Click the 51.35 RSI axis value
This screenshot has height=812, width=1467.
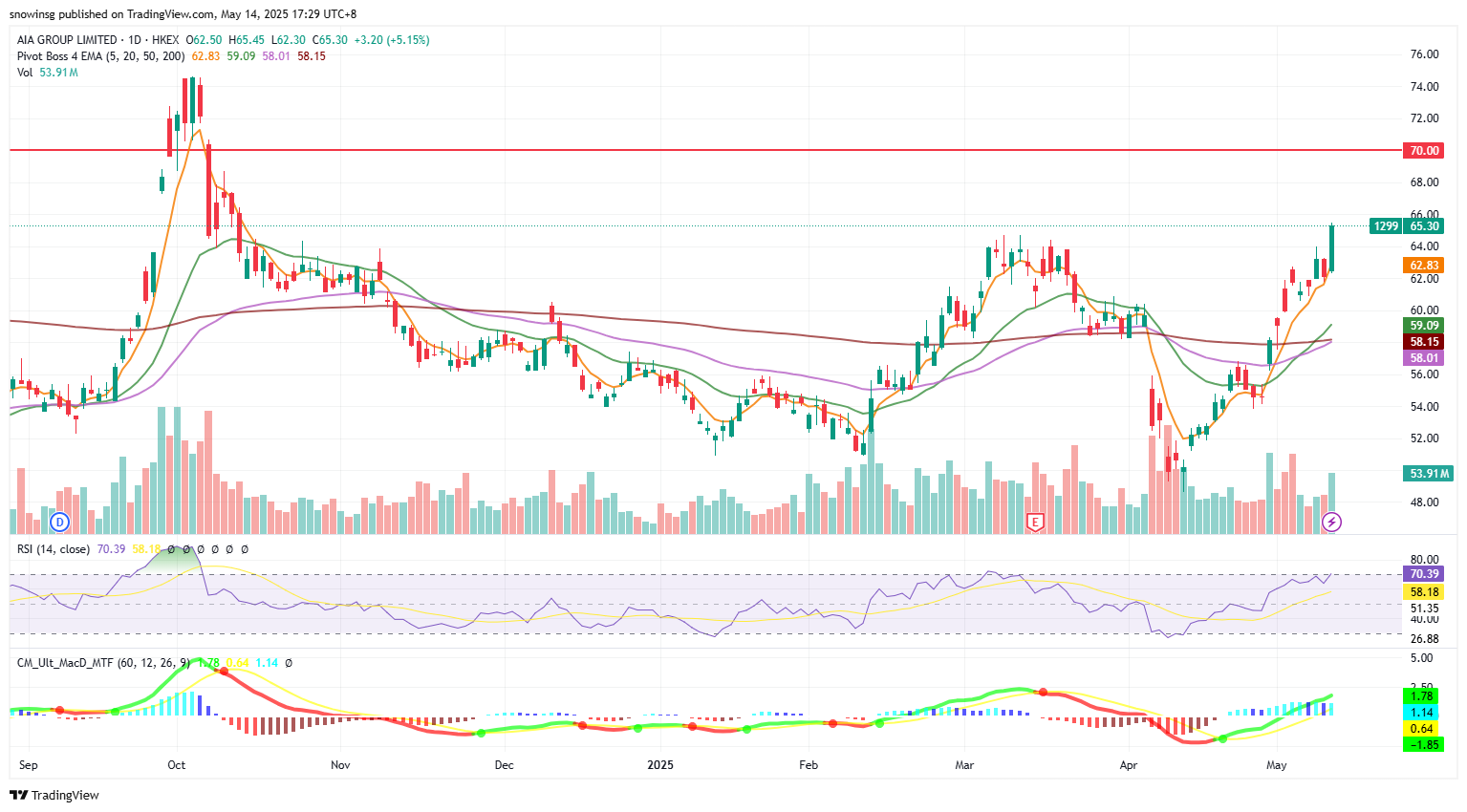click(1424, 609)
